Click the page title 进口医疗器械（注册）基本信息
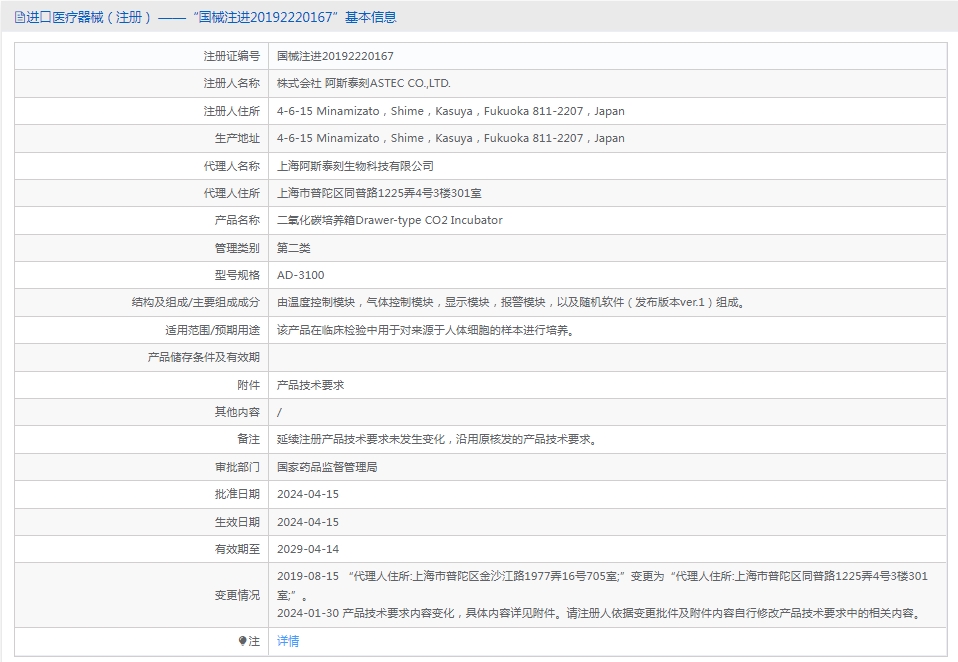This screenshot has width=958, height=662. click(211, 17)
